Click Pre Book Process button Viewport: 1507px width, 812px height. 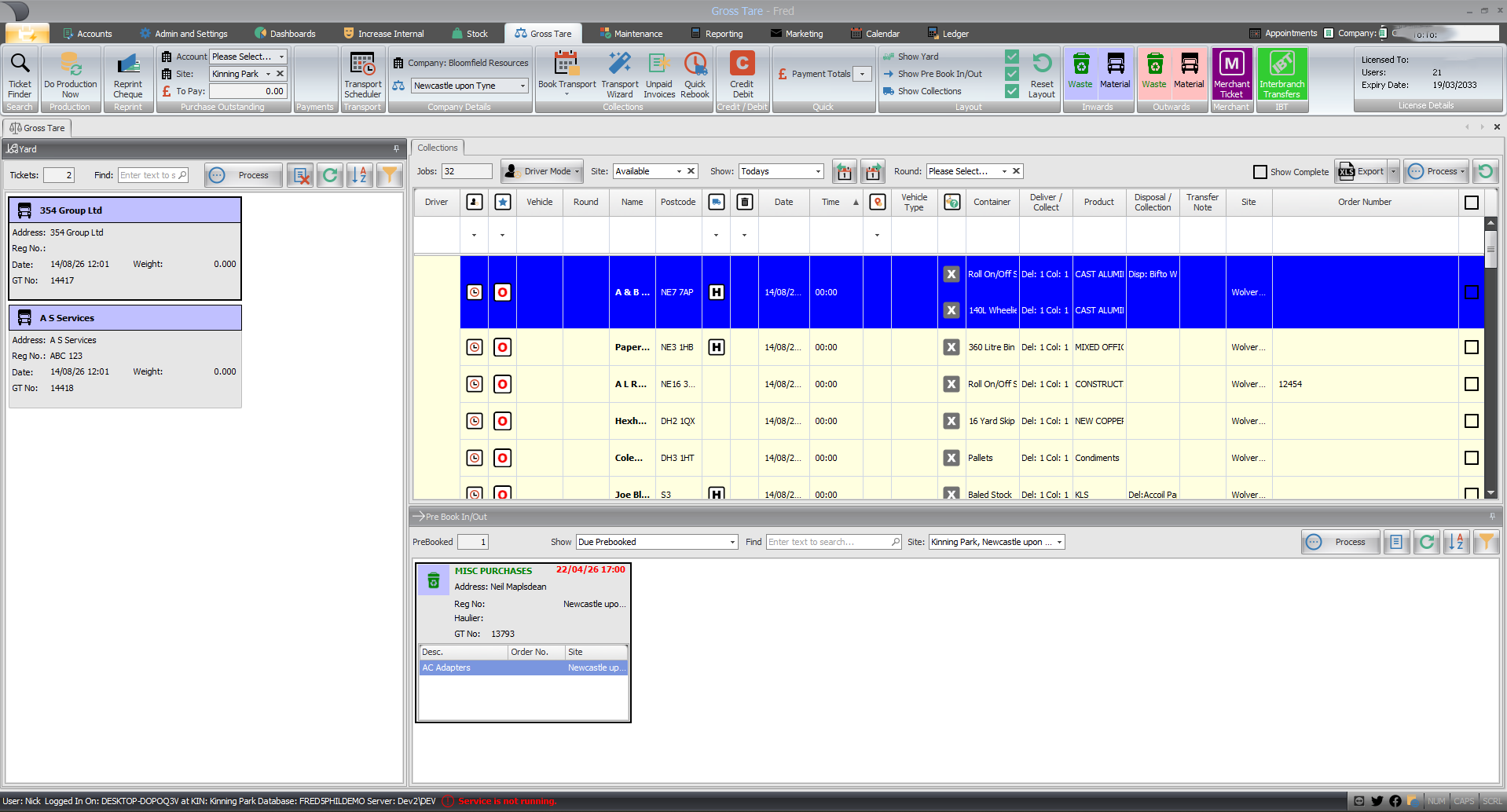click(x=1340, y=542)
